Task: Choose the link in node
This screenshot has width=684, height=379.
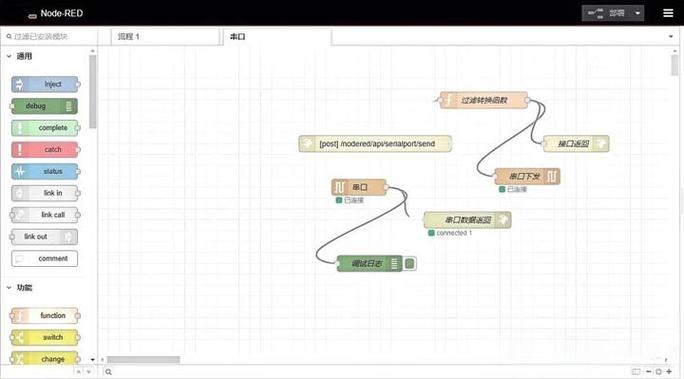Action: point(45,193)
